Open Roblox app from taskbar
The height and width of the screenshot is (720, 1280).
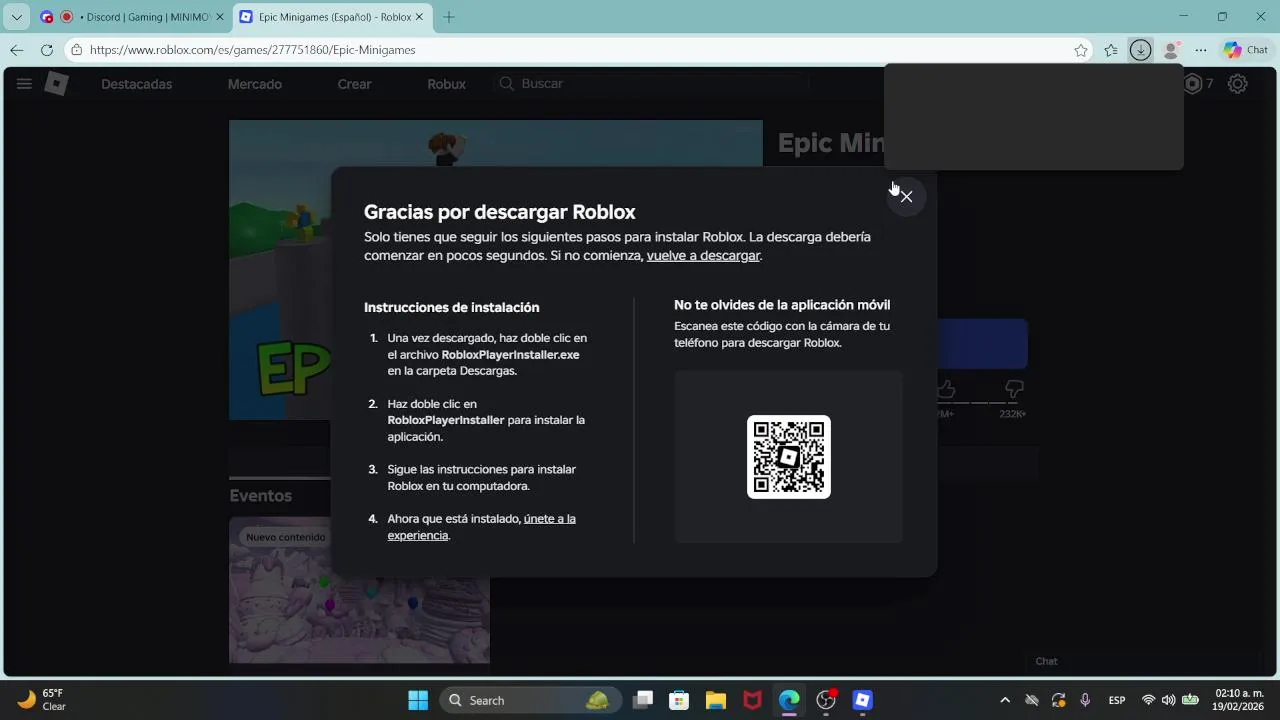[x=863, y=700]
